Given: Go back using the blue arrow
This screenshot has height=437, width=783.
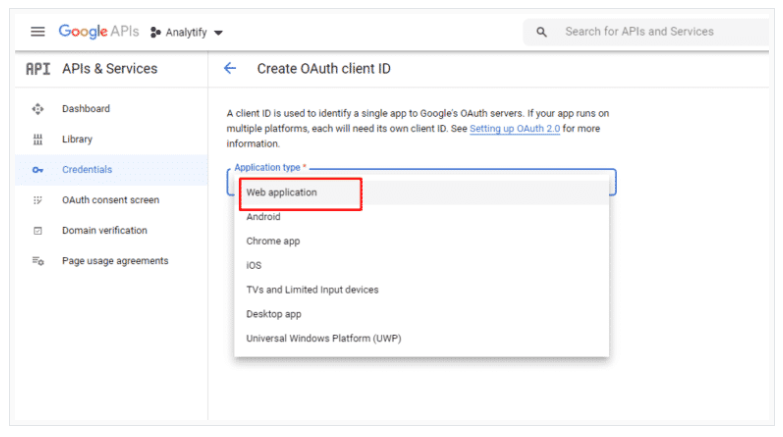Looking at the screenshot, I should point(230,68).
